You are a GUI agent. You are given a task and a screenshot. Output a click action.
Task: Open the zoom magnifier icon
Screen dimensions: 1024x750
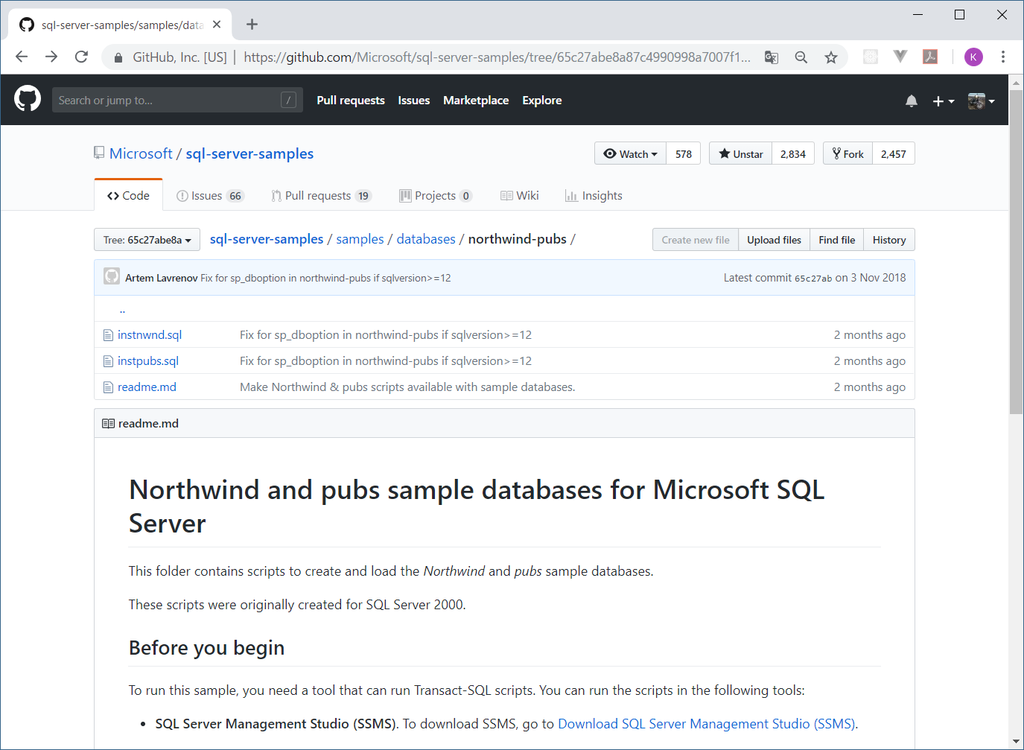click(801, 57)
